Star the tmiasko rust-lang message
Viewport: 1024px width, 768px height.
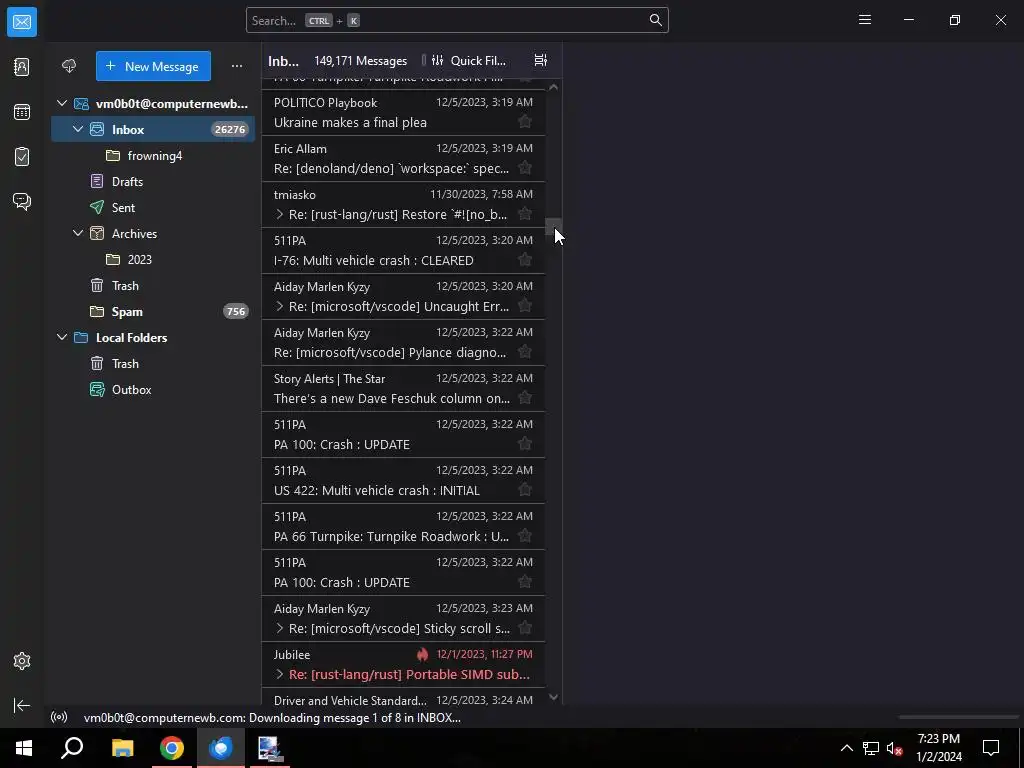pyautogui.click(x=524, y=214)
